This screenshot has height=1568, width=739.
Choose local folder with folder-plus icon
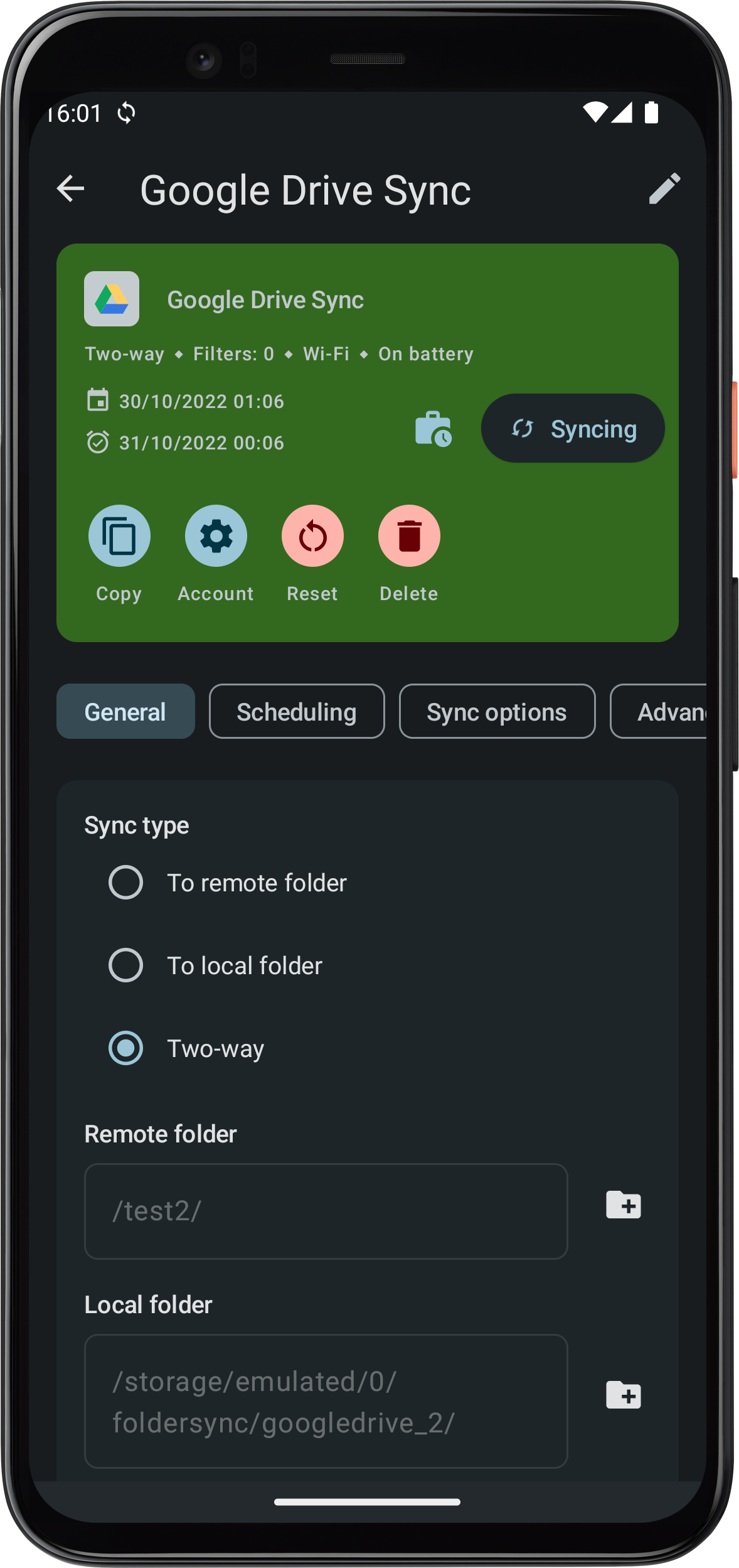tap(623, 1395)
